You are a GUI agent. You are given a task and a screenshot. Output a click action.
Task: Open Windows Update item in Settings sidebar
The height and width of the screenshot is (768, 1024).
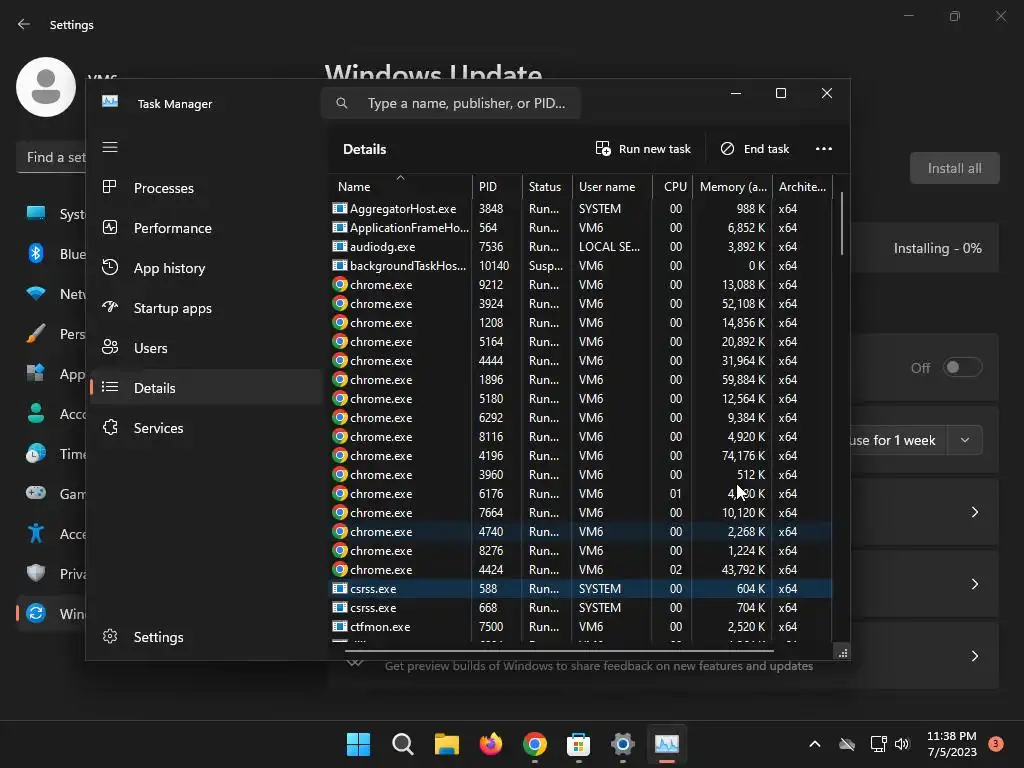pos(51,614)
